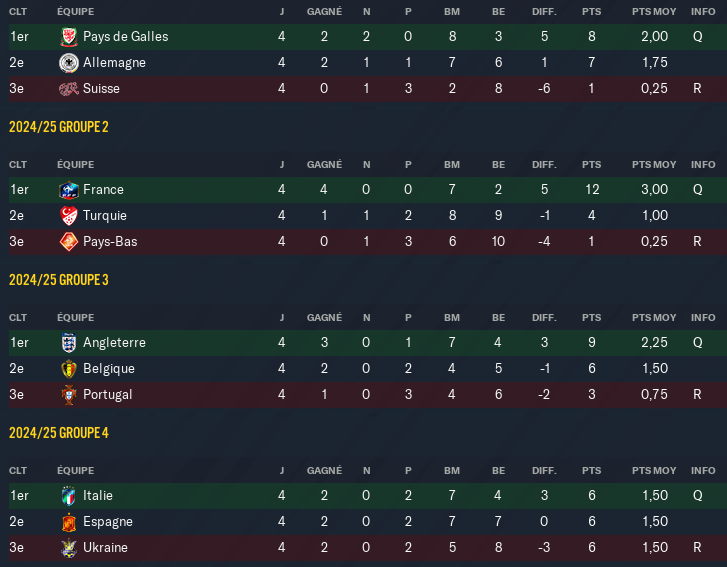Click the PTS MOY header in Groupe 3
Screen dimensions: 727x567
(654, 318)
